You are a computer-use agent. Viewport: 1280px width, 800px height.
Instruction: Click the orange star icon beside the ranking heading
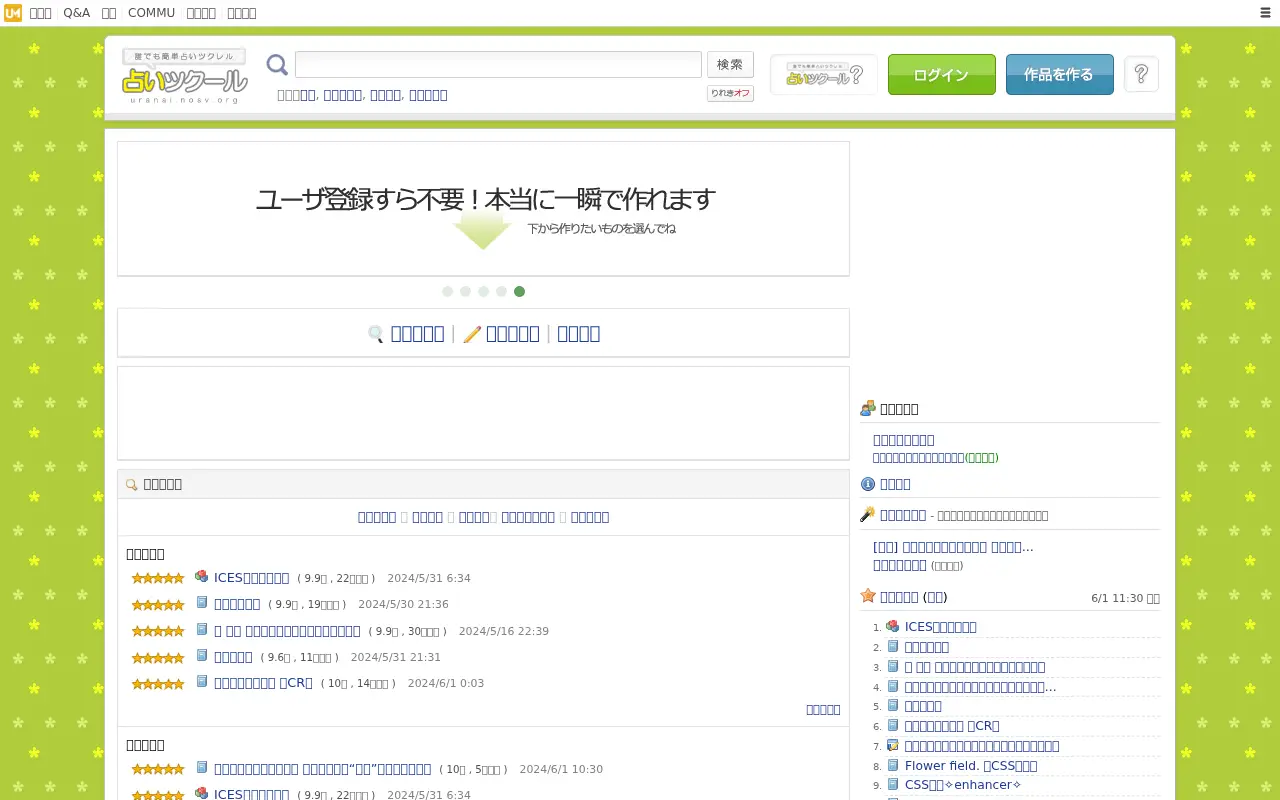[x=868, y=596]
